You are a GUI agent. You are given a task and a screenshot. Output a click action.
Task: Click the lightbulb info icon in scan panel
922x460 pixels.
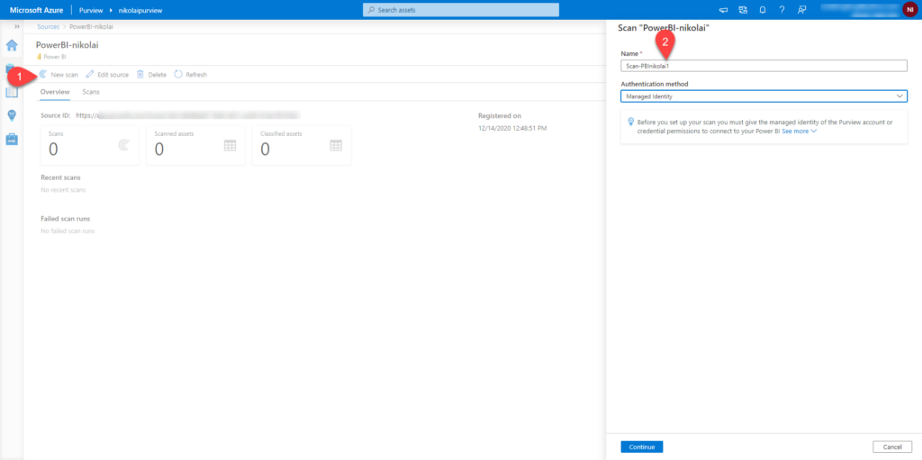[x=631, y=122]
